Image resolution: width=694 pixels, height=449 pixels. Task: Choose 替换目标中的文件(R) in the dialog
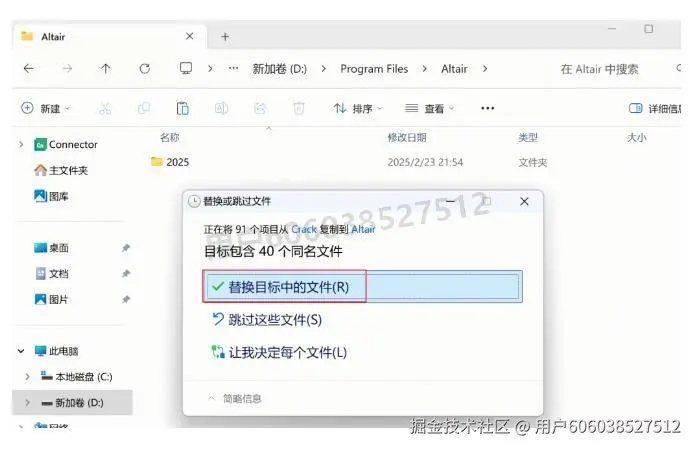point(362,287)
